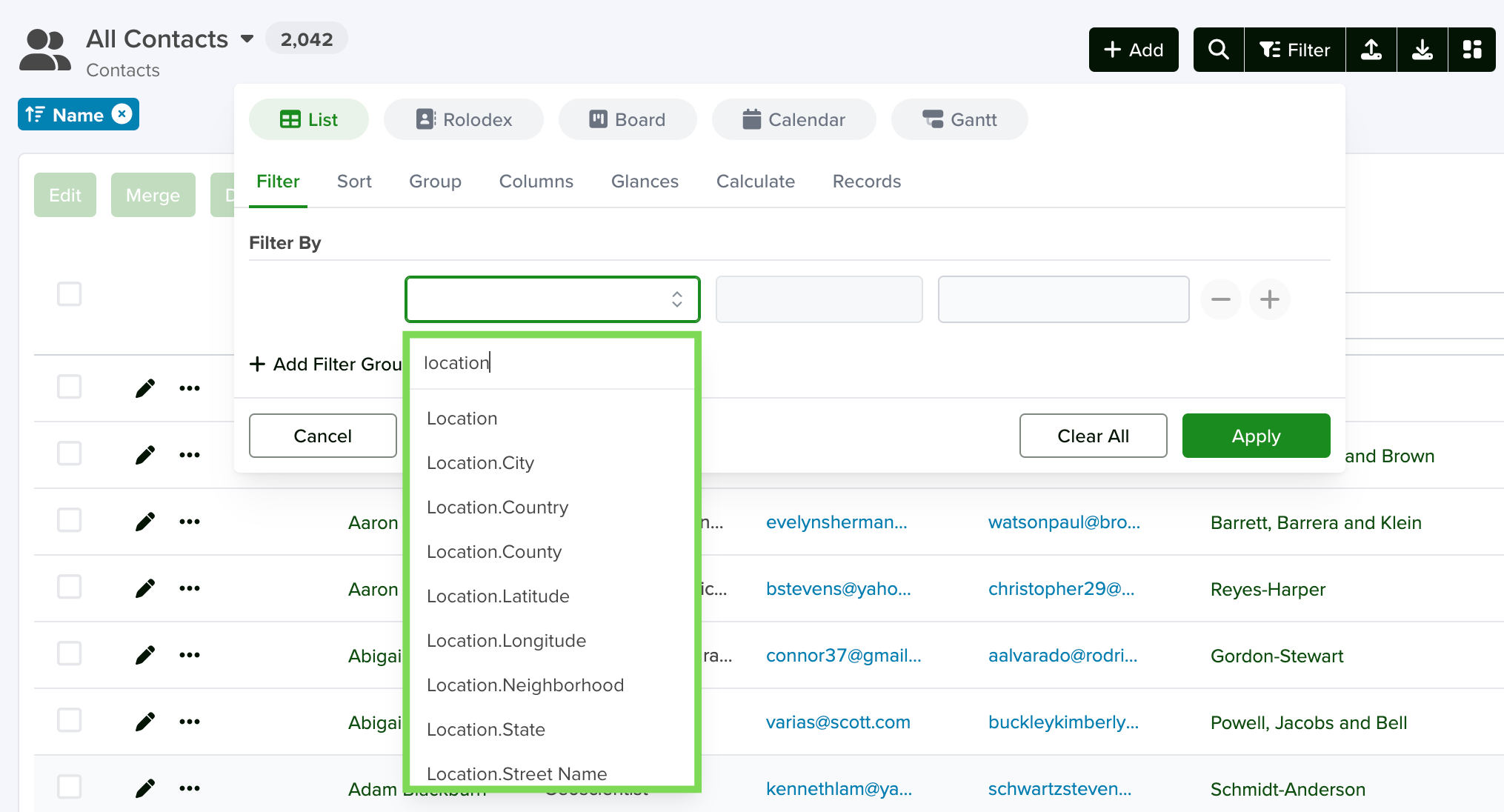Check the evelynsherman row checkbox
This screenshot has height=812, width=1504.
[x=70, y=520]
